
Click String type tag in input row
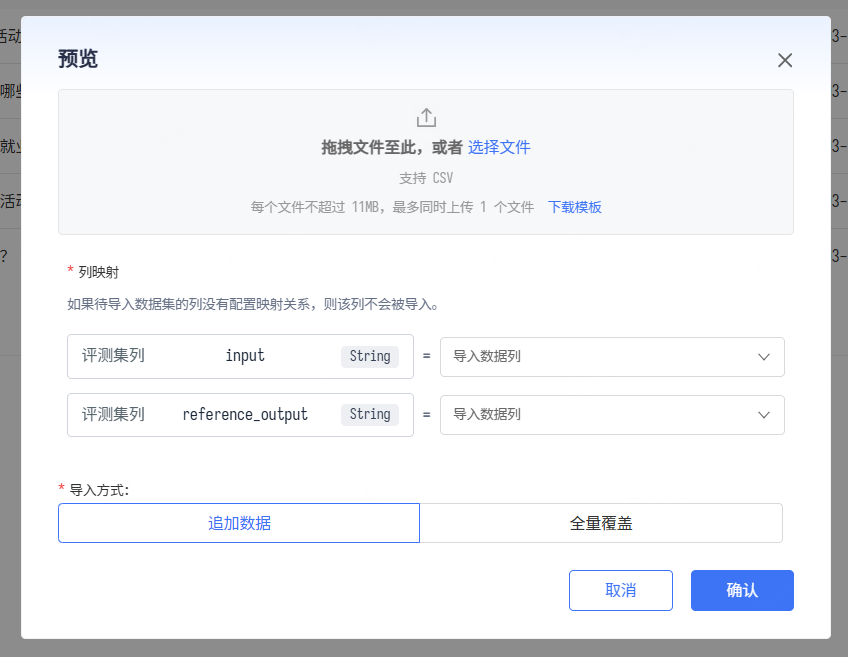coord(370,356)
